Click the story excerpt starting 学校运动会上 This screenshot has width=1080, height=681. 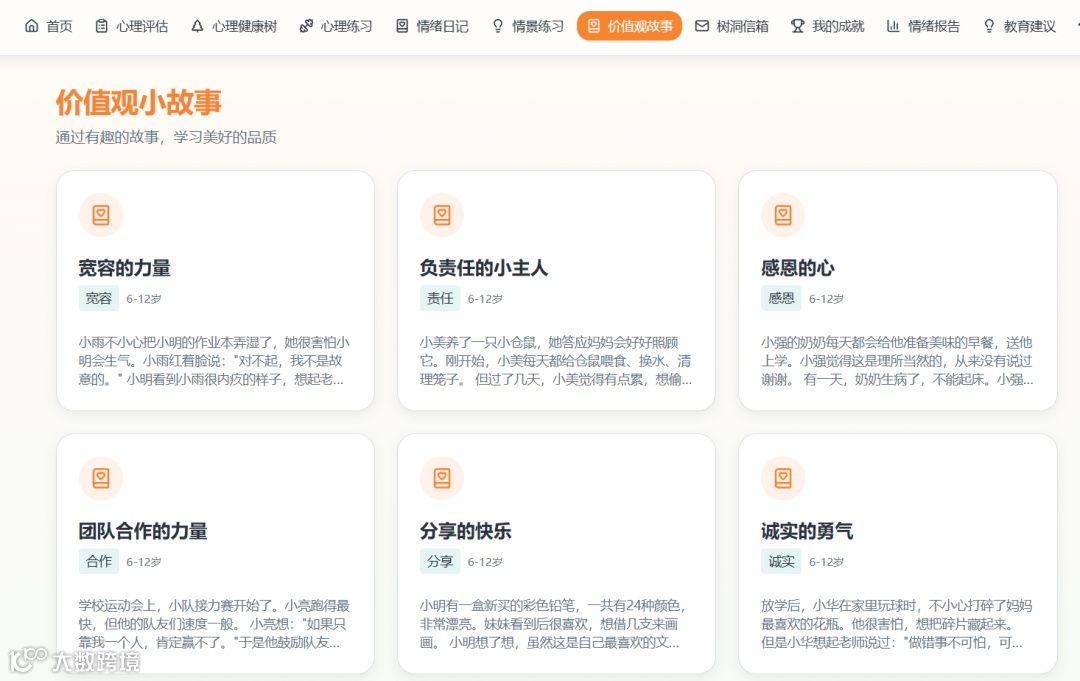point(214,624)
